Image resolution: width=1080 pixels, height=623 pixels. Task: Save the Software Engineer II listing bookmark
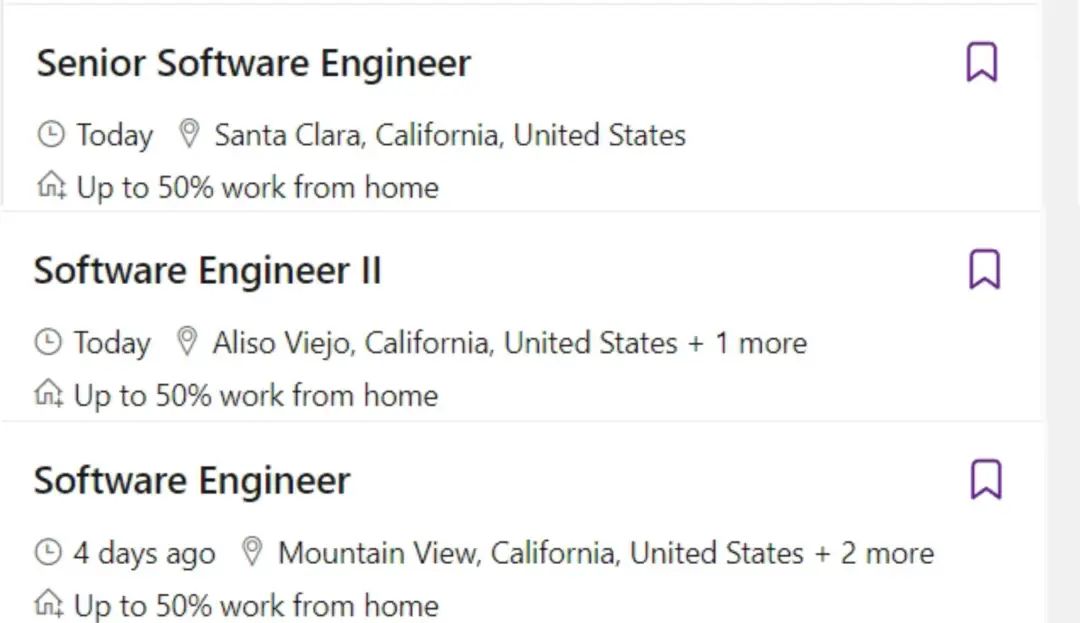pos(984,269)
